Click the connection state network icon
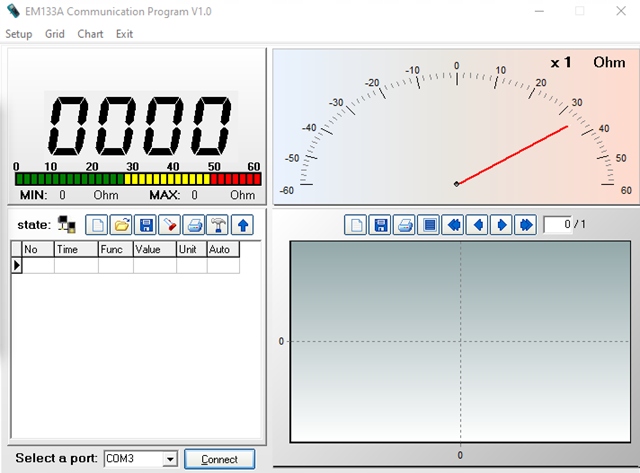 (67, 224)
